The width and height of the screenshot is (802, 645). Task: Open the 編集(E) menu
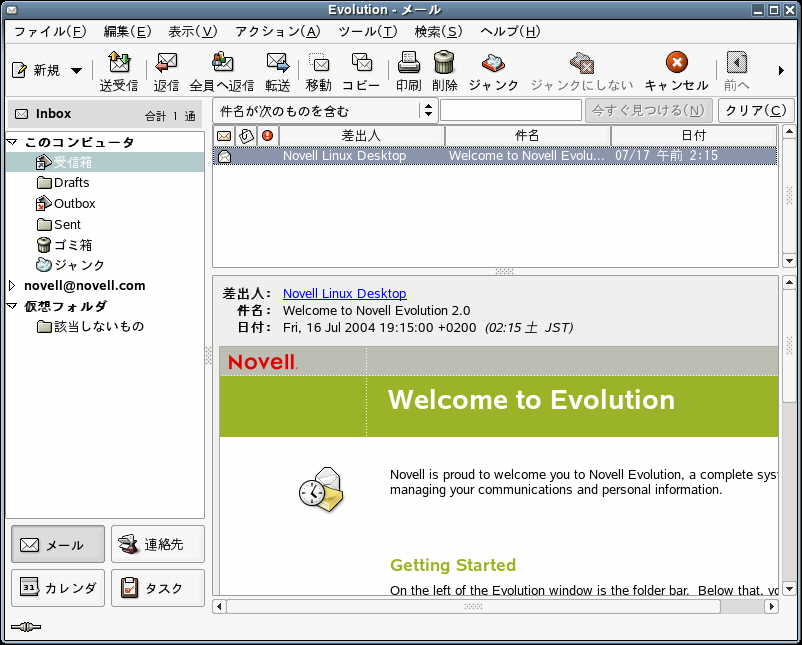[x=127, y=32]
